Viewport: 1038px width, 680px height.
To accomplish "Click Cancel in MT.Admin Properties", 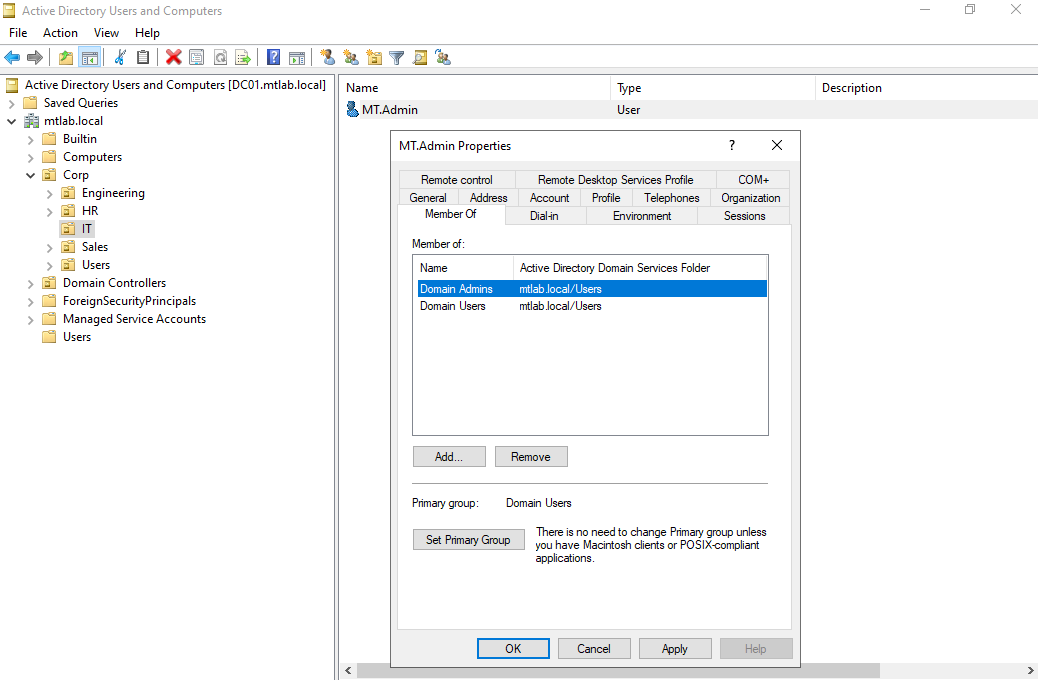I will [594, 649].
